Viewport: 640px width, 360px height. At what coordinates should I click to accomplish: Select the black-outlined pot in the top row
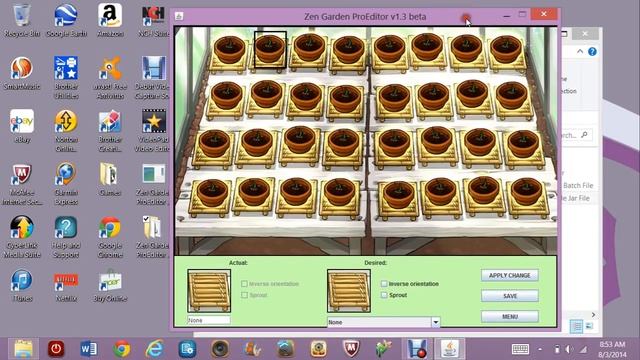coord(270,50)
